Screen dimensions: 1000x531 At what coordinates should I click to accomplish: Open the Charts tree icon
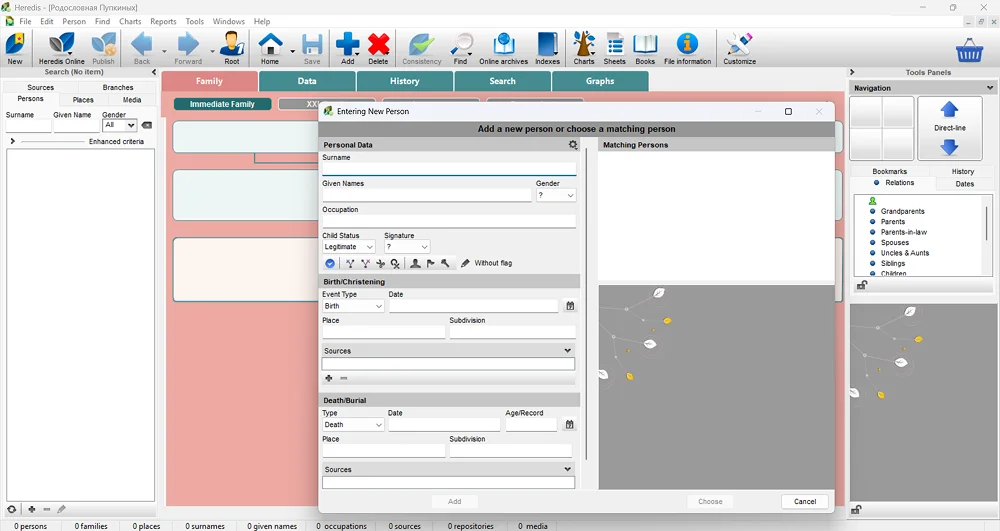point(584,46)
